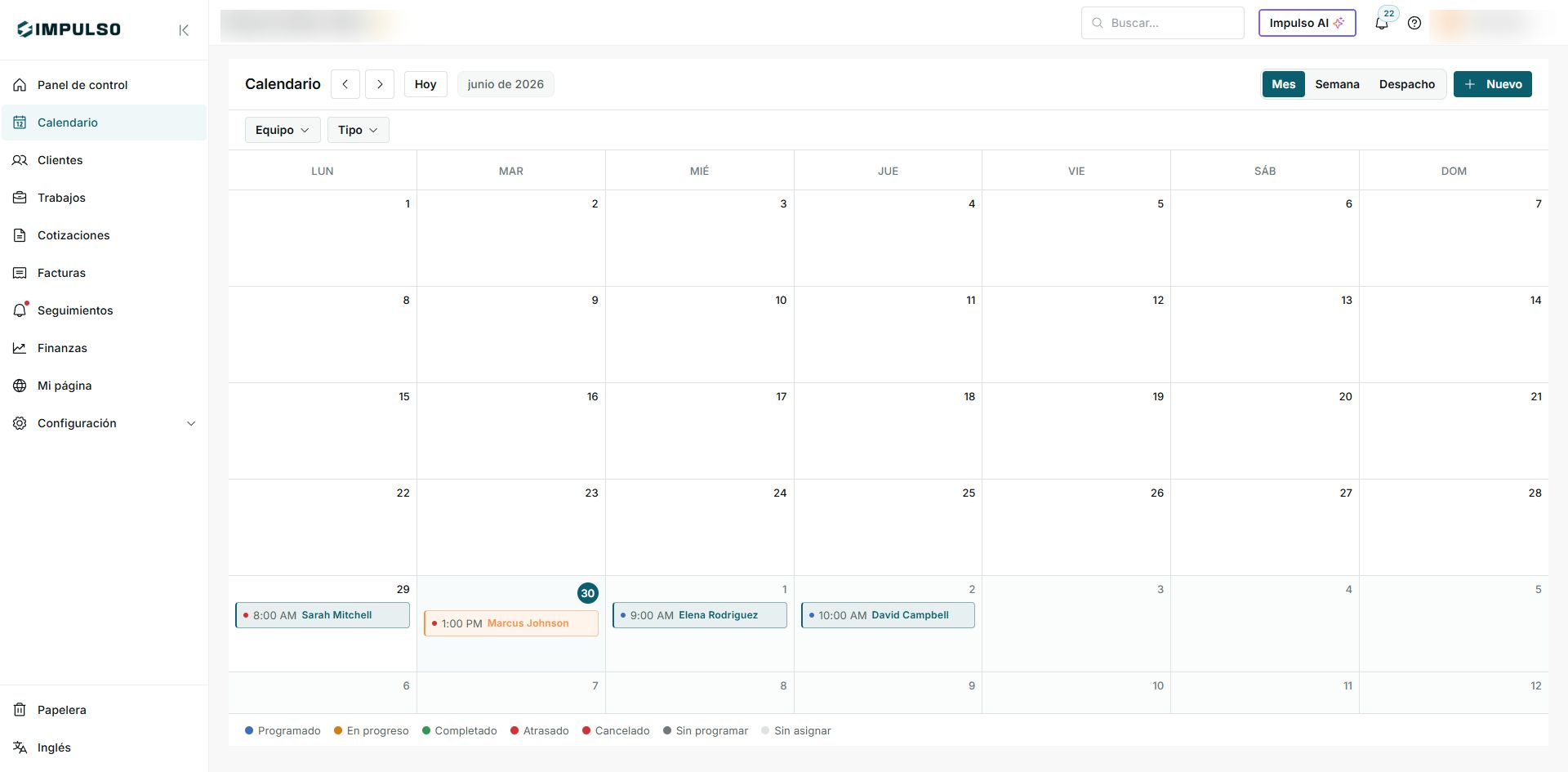
Task: Go to next month arrow
Action: tap(380, 84)
